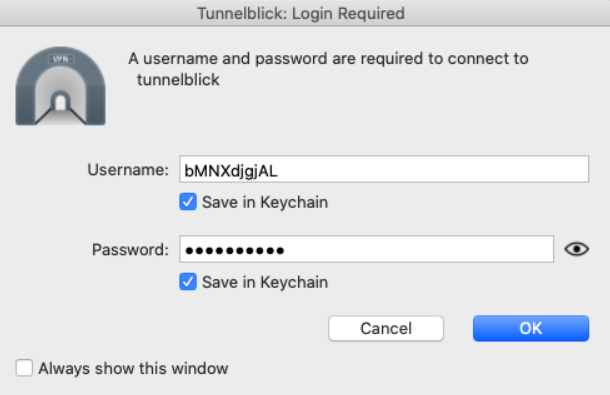Click inside the Username input field

[384, 169]
